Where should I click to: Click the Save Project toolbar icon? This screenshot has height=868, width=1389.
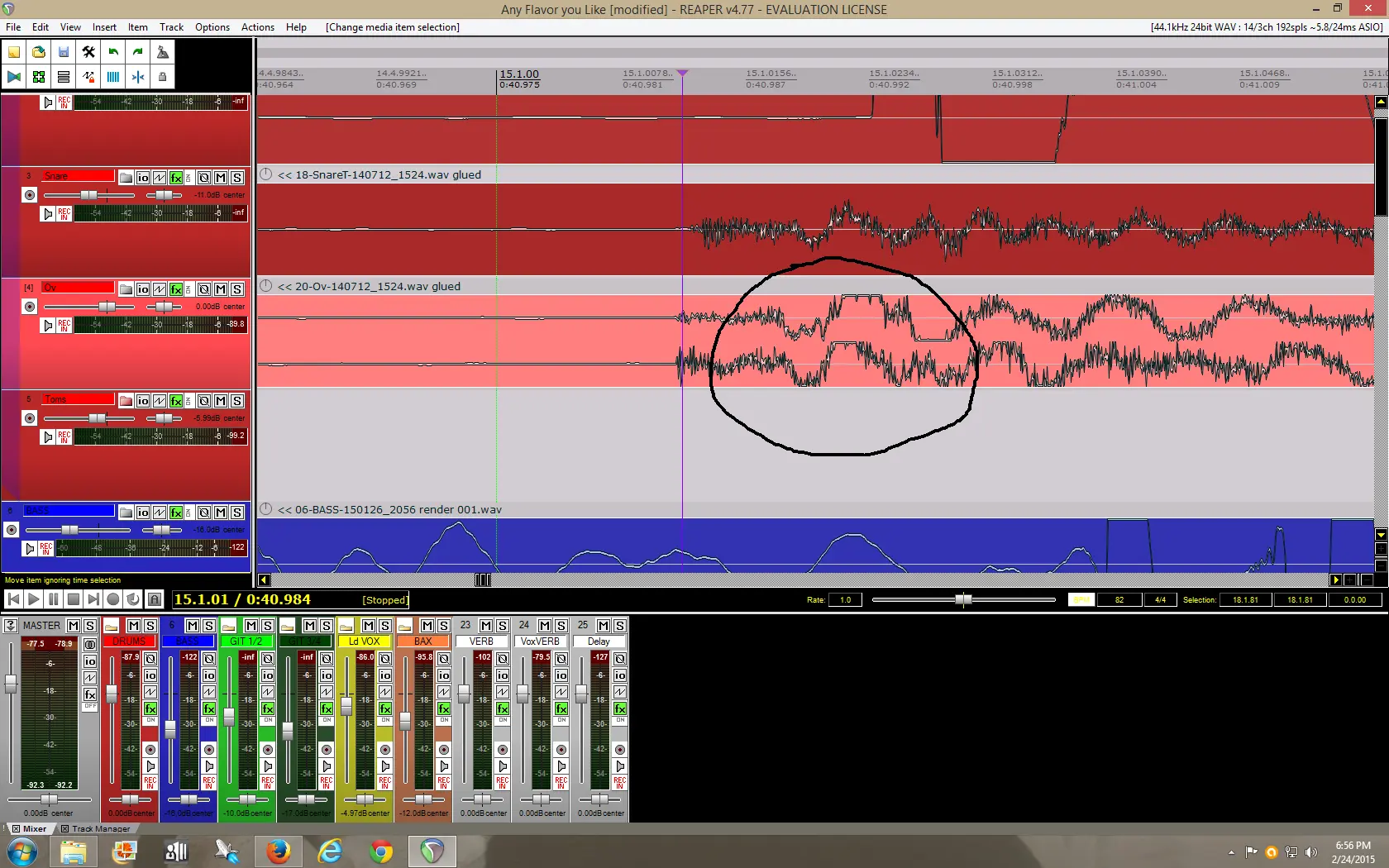tap(64, 52)
